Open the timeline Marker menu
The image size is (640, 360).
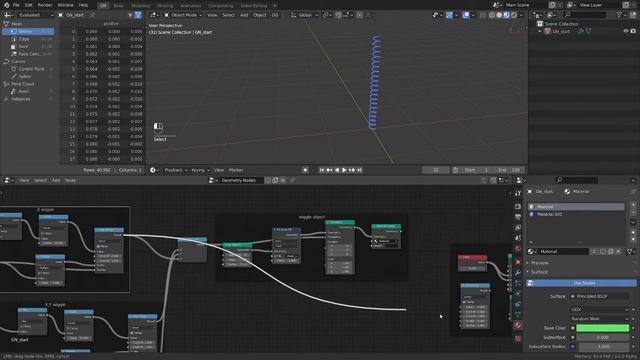pyautogui.click(x=236, y=170)
